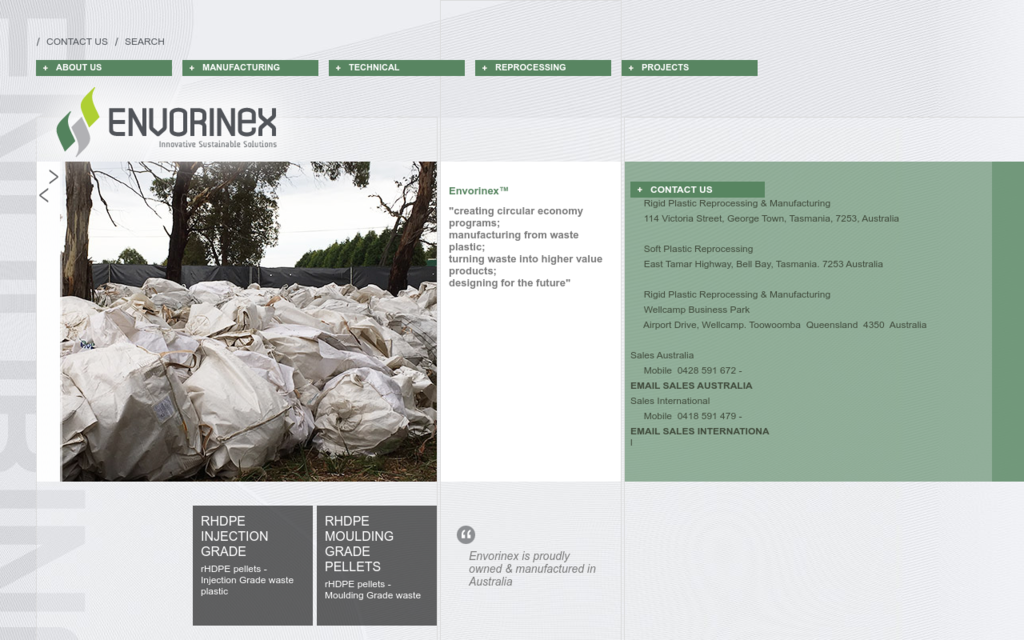Click Wellcamp Business Park text
Screen dimensions: 1024x640
click(696, 310)
